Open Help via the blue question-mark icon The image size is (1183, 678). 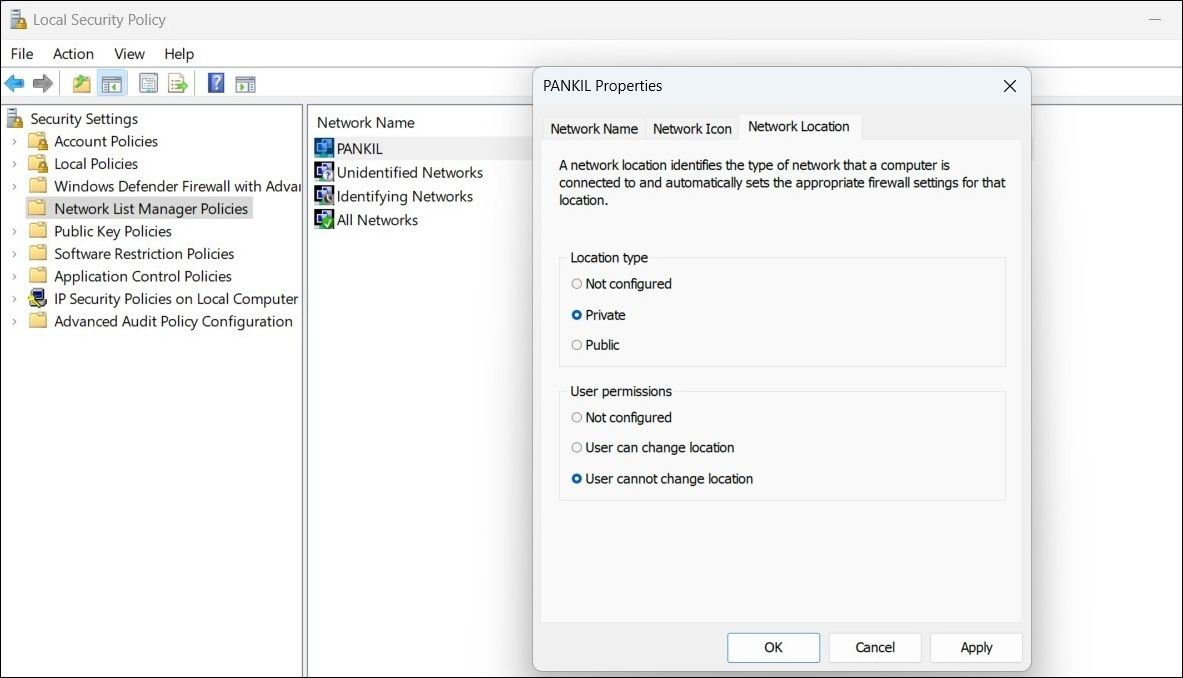216,84
